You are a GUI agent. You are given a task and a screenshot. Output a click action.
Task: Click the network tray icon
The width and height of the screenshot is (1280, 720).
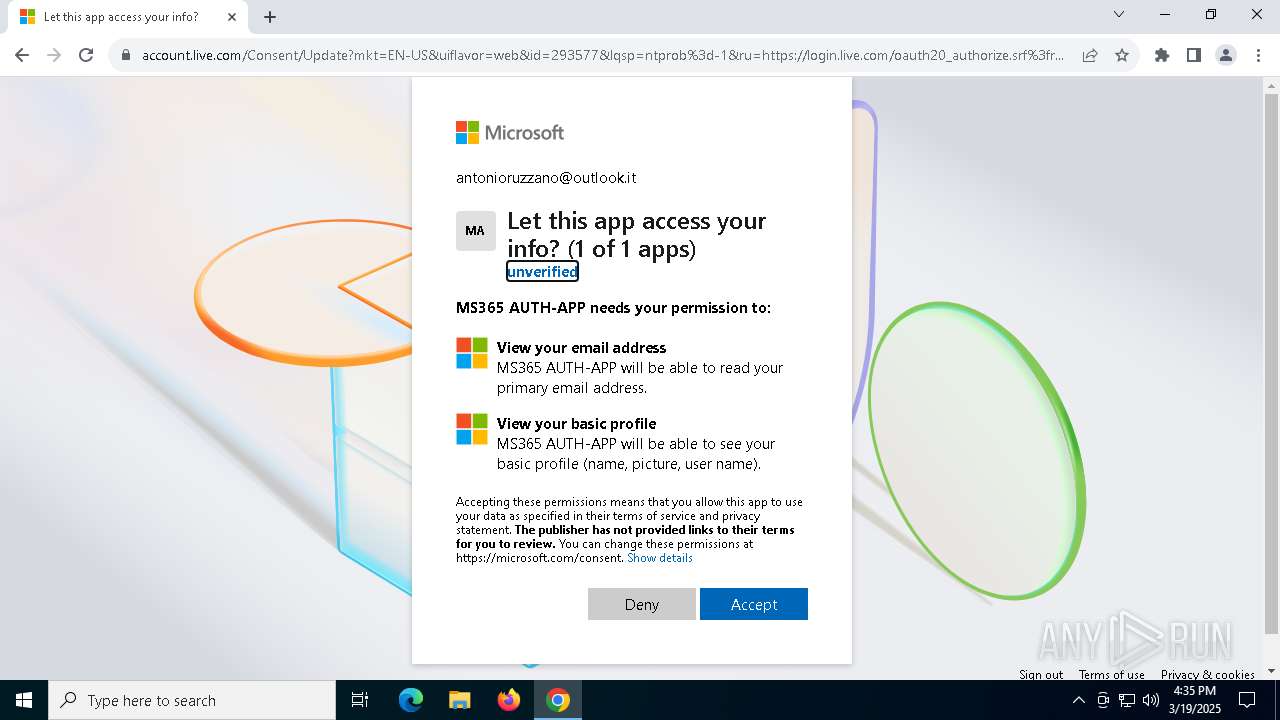(1127, 700)
